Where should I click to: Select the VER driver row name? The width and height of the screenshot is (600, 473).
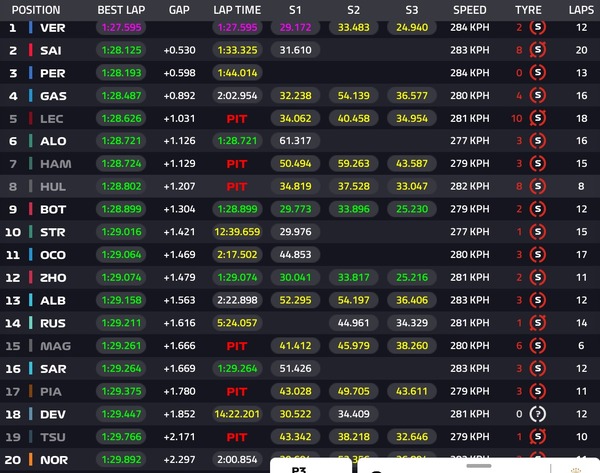(x=53, y=28)
